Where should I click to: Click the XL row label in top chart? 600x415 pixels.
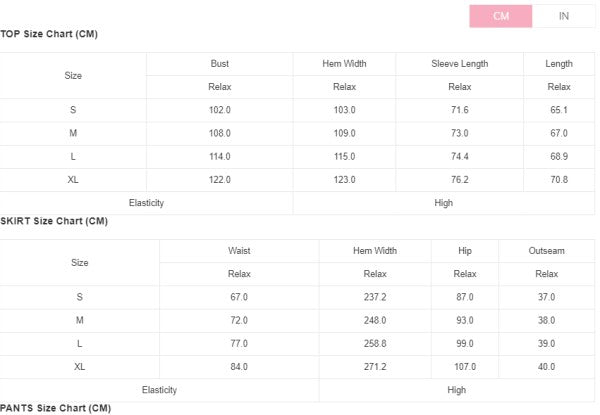pos(73,180)
